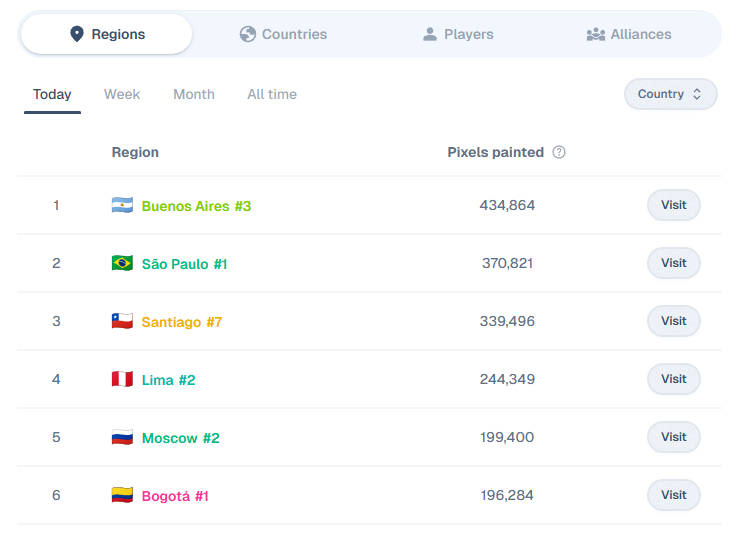Open the Players leaderboard tab
Screen dimensions: 736x535
(x=458, y=34)
